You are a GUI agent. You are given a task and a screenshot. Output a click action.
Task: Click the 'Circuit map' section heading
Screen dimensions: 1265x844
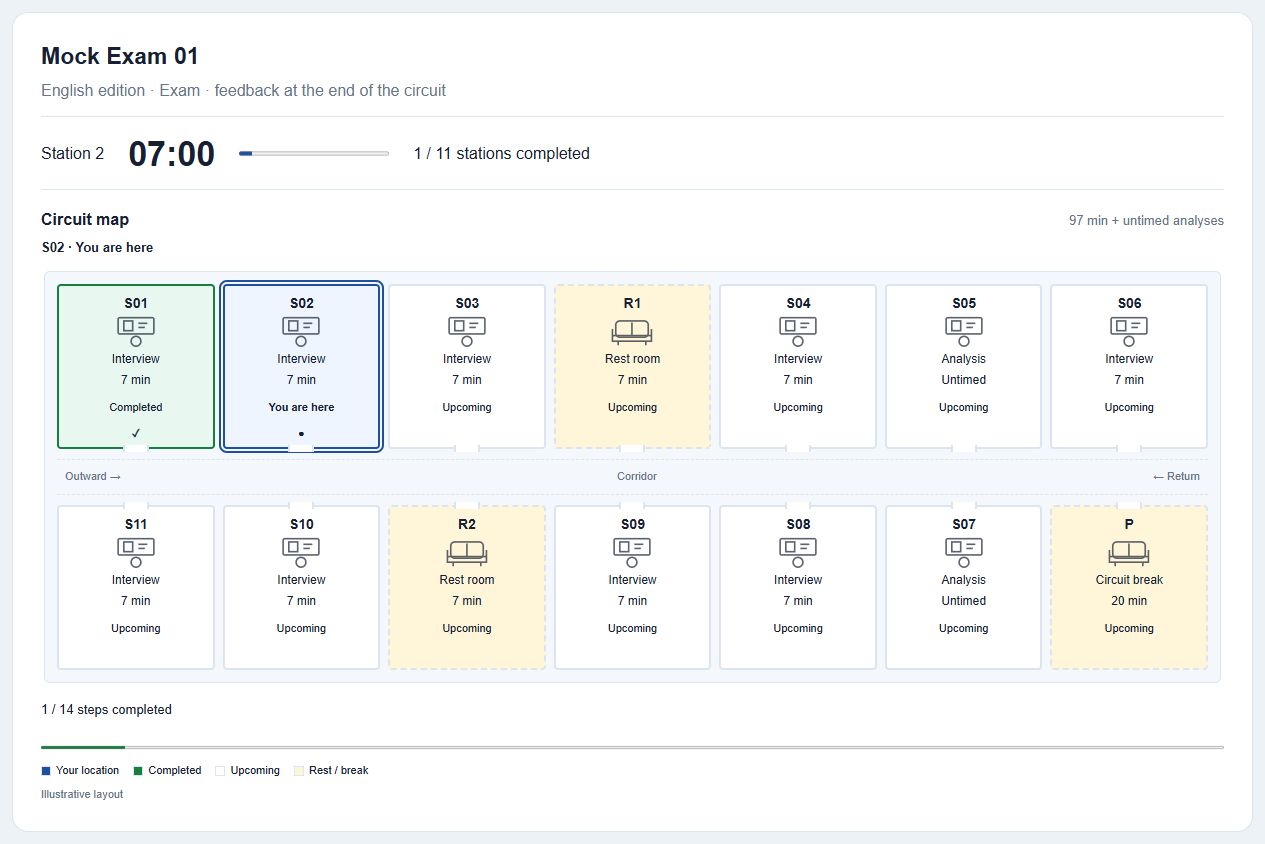point(85,220)
